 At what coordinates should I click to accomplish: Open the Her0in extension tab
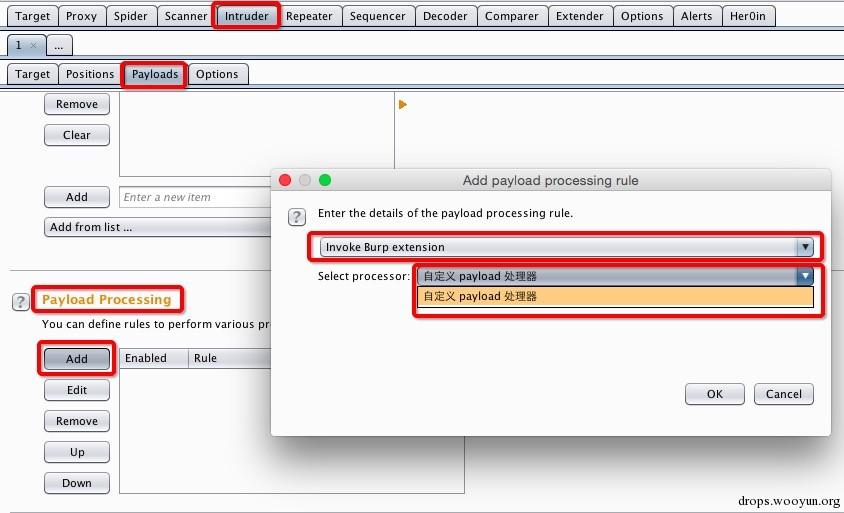[x=748, y=16]
